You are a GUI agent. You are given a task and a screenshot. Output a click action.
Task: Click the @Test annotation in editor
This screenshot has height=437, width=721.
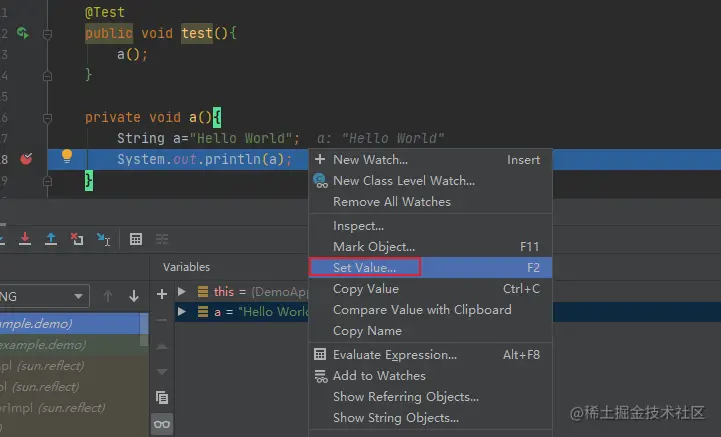[104, 12]
